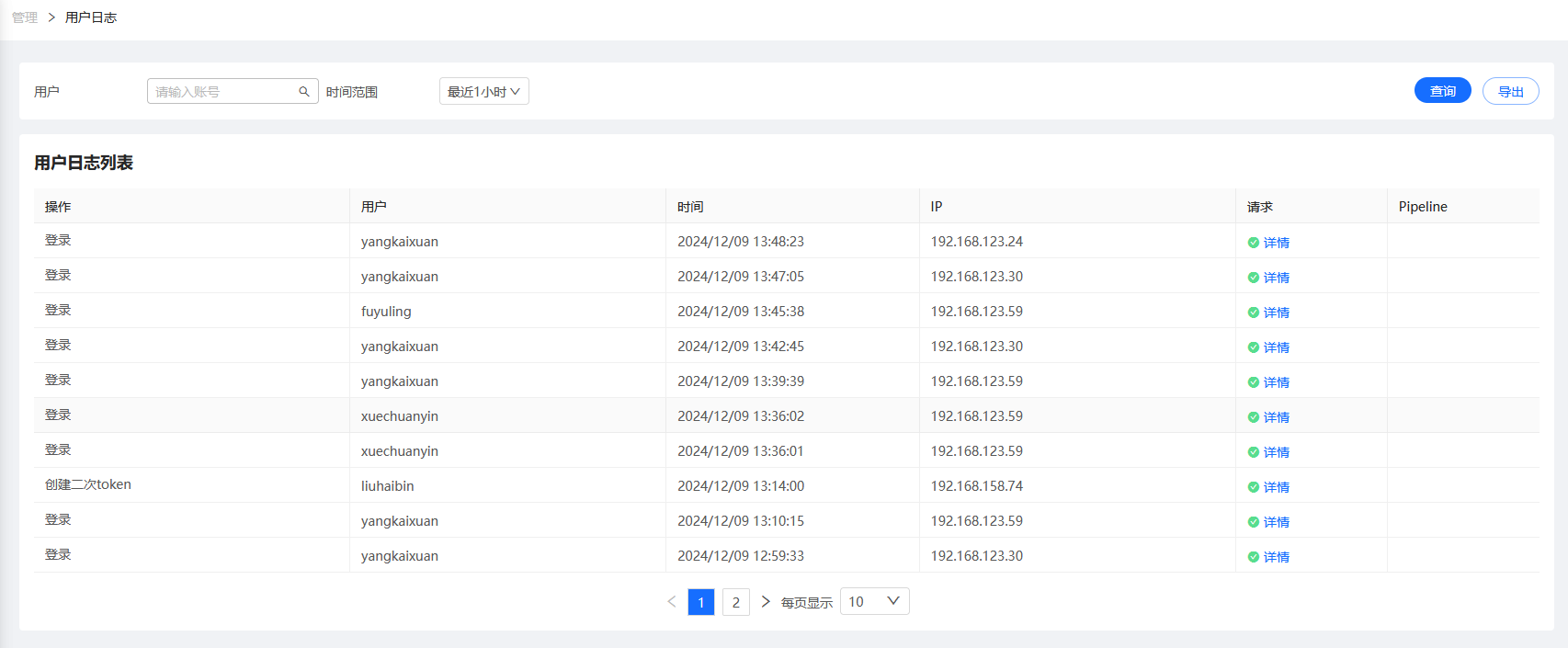1568x648 pixels.
Task: Click green status icon for 13:48:23 login row
Action: (1253, 243)
